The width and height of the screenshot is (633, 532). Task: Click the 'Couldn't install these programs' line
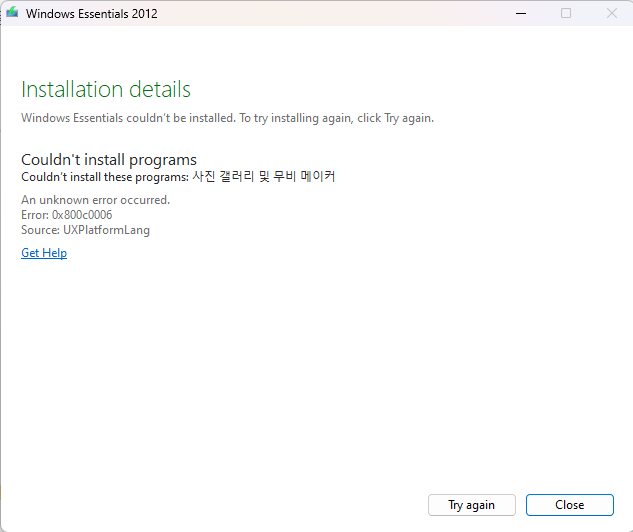pos(178,177)
